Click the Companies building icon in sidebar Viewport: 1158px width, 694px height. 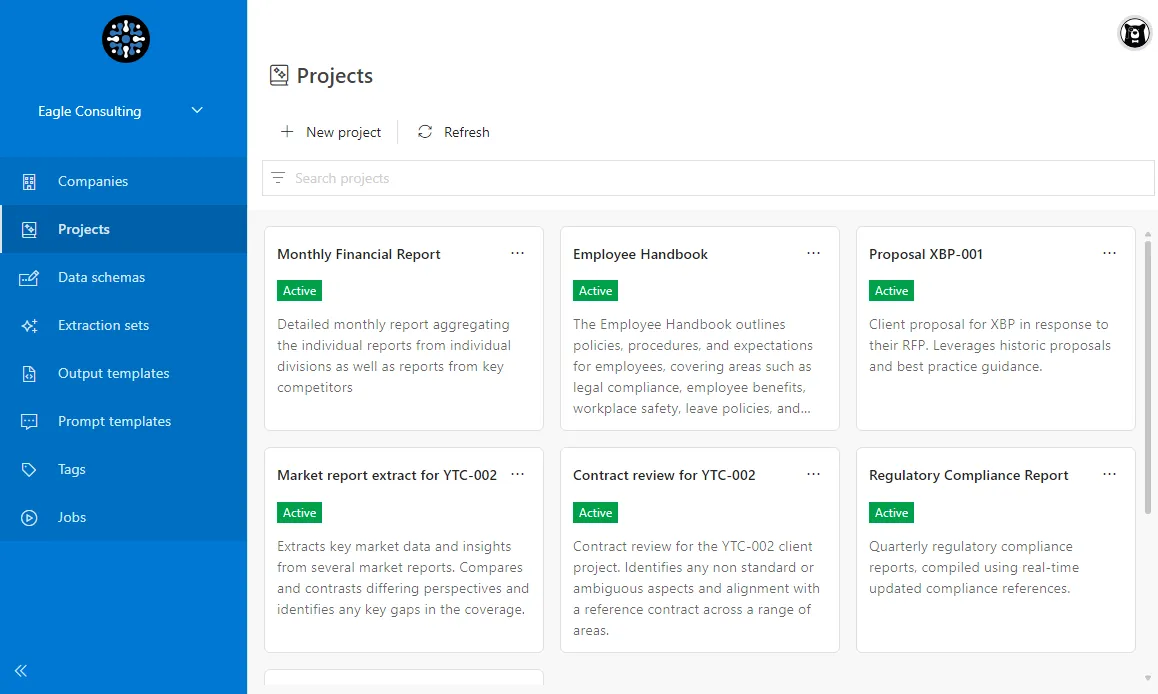pyautogui.click(x=29, y=181)
